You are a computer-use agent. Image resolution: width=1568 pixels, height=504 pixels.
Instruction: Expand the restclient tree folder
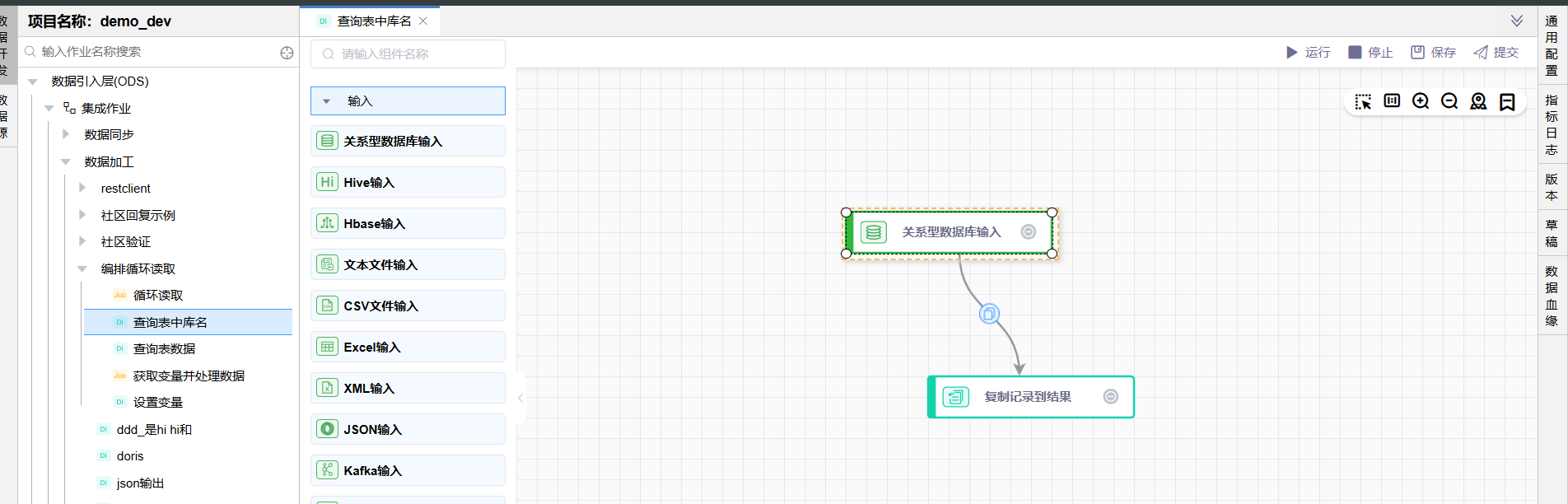(x=82, y=189)
